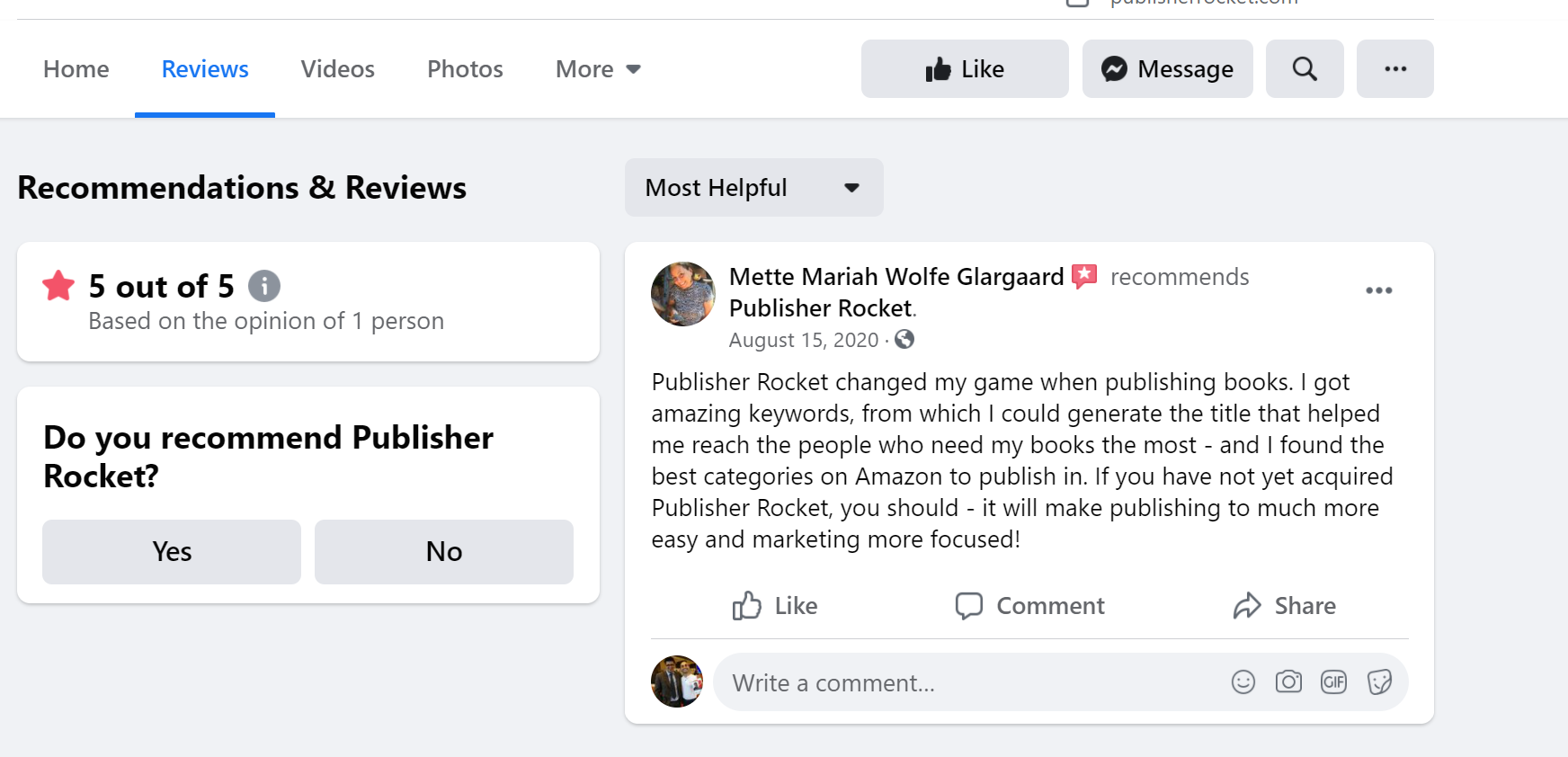Viewport: 1568px width, 757px height.
Task: Open the review's three-dot options menu
Action: [x=1379, y=289]
